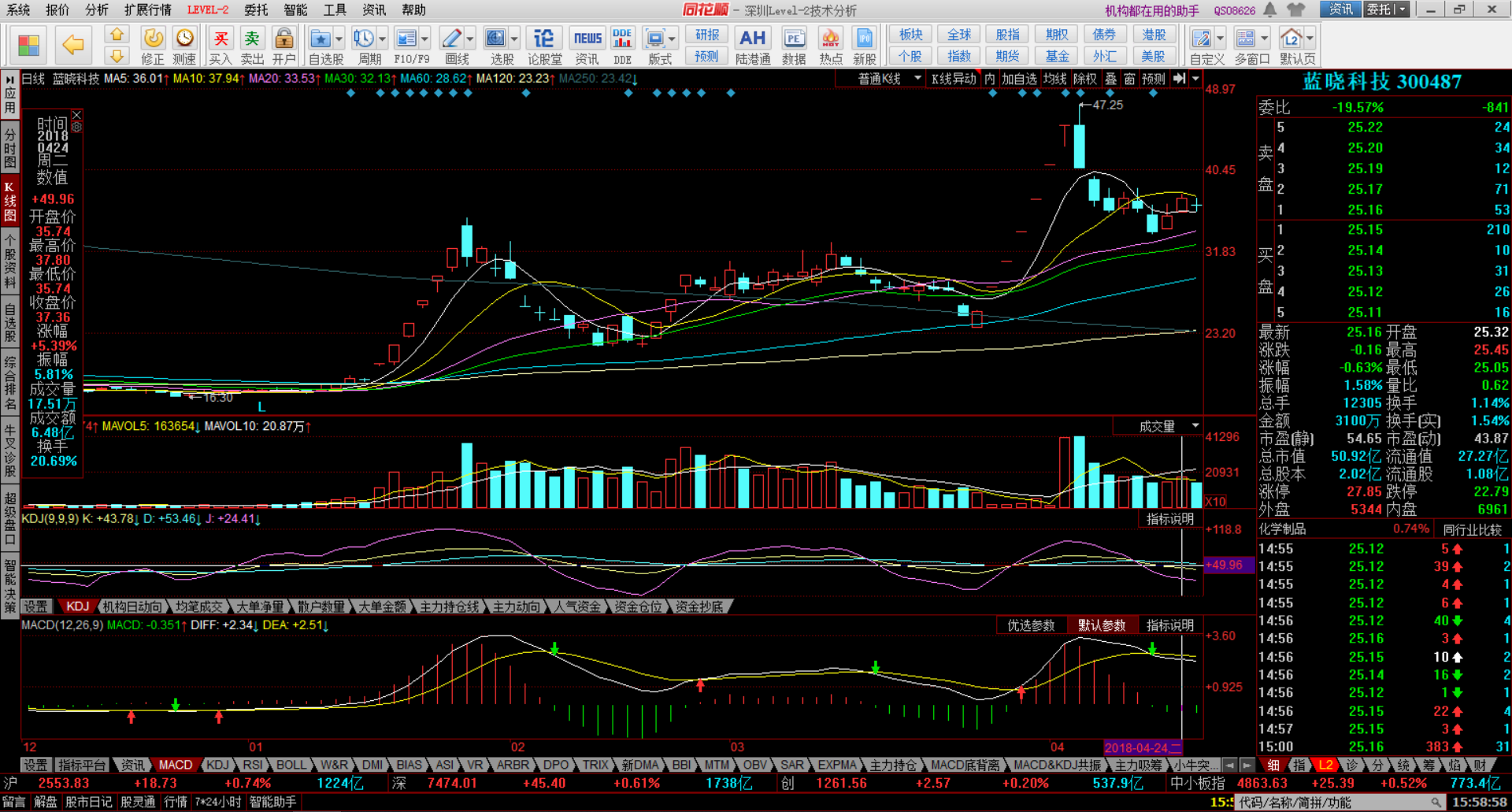Click the 板块 sector button
The height and width of the screenshot is (812, 1512).
911,35
